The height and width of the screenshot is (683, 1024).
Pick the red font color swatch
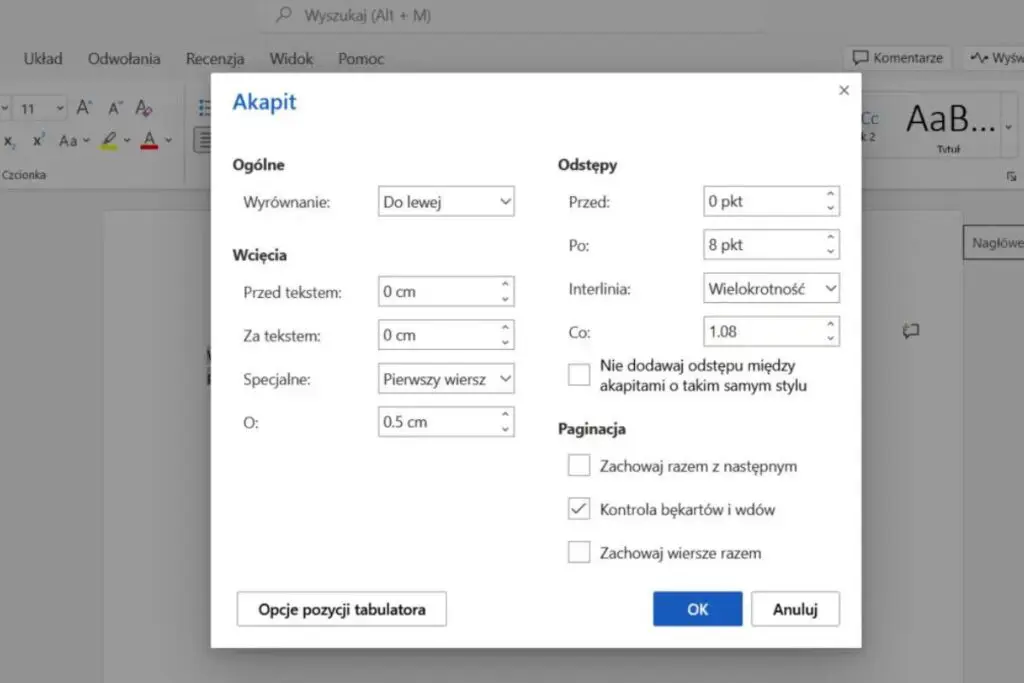(148, 149)
